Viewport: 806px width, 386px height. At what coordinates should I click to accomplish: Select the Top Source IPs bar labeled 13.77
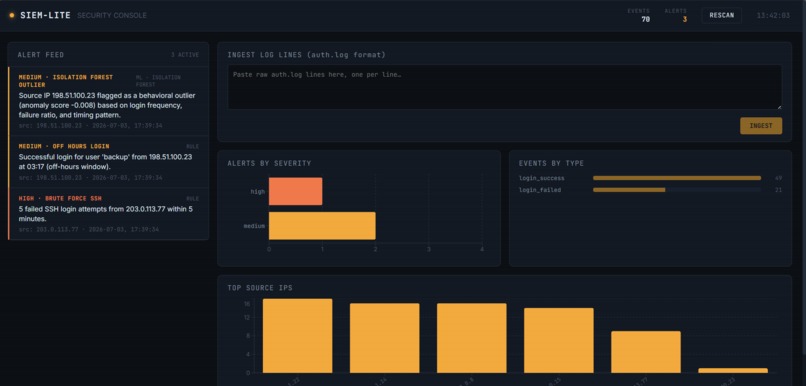point(646,352)
